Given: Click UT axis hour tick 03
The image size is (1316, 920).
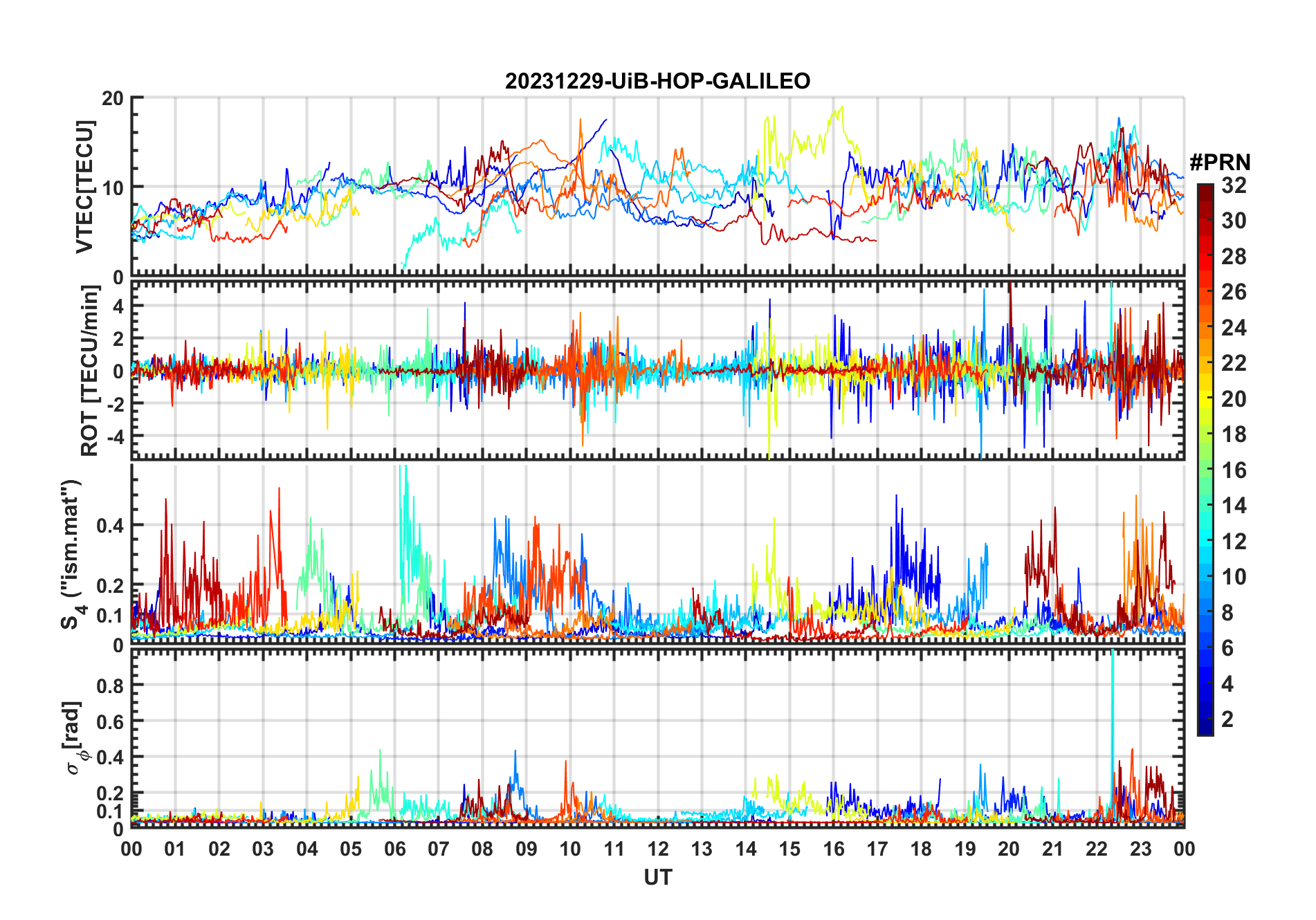Looking at the screenshot, I should 263,849.
